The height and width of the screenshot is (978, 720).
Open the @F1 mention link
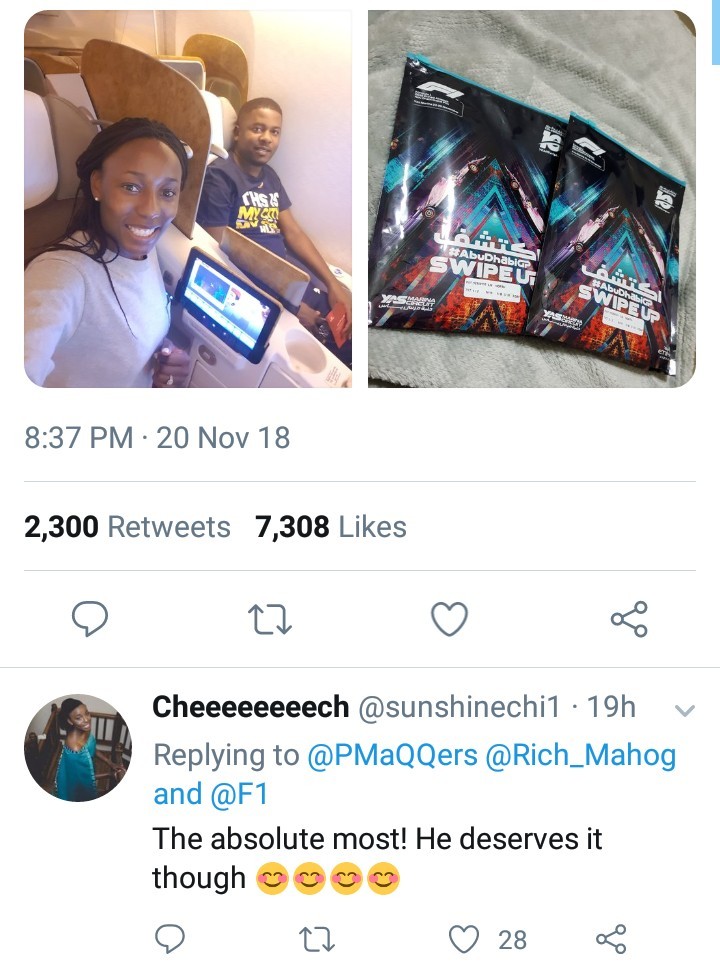(240, 794)
